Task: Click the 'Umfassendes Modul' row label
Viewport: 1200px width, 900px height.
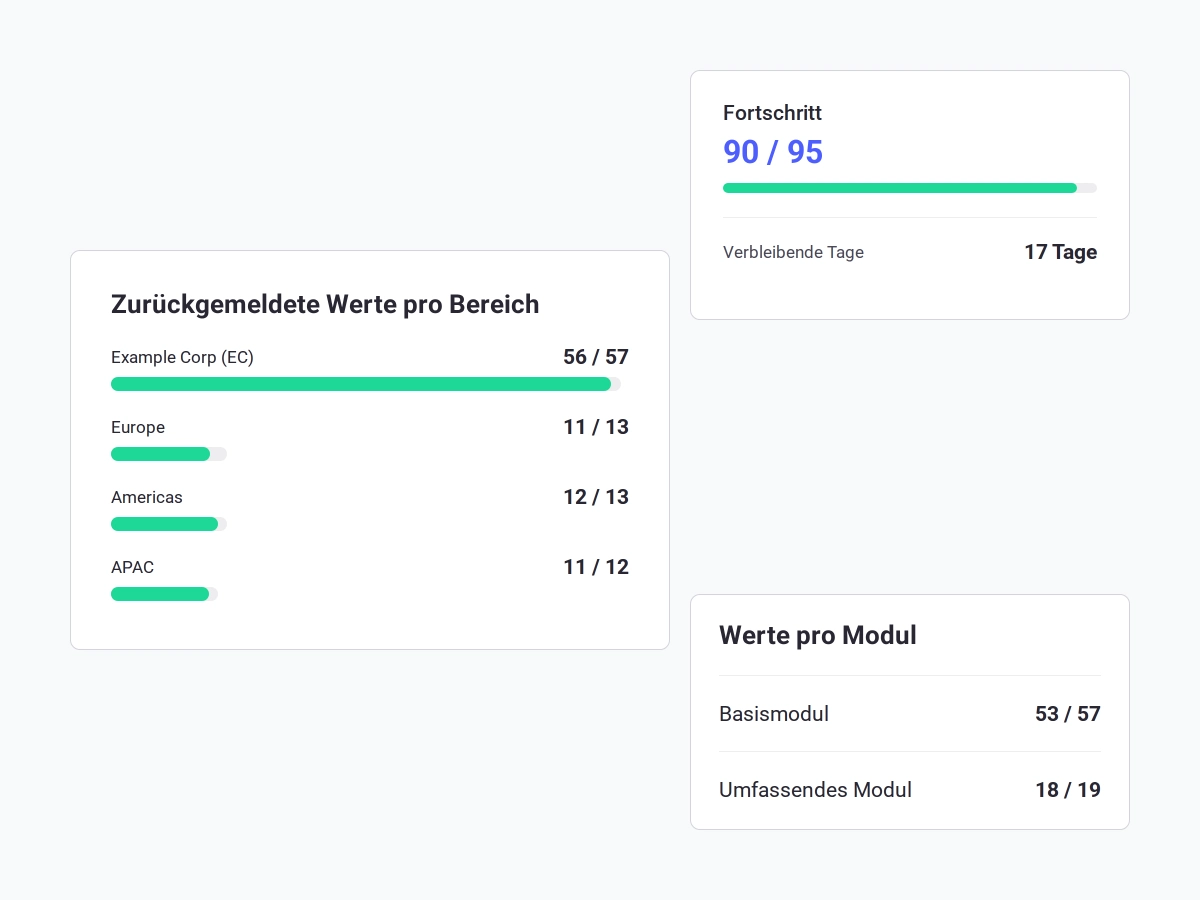Action: 815,790
